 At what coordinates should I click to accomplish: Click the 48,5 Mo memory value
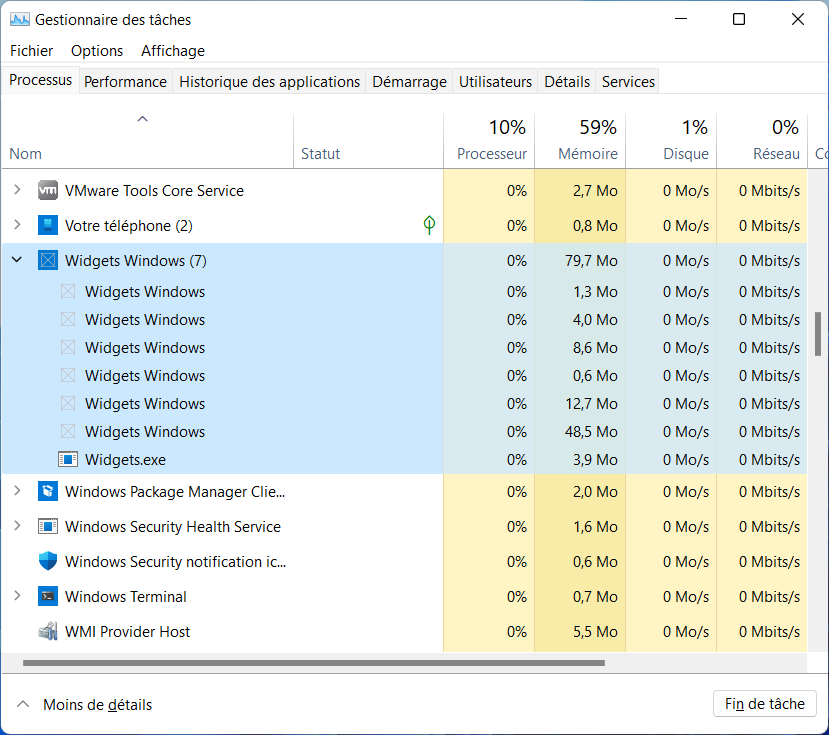click(591, 432)
